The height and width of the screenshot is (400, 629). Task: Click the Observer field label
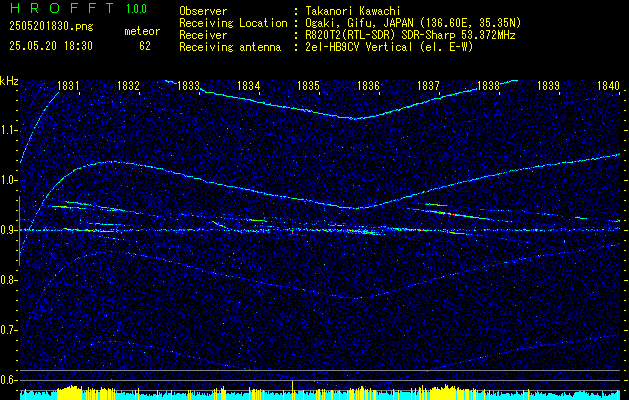pos(203,11)
